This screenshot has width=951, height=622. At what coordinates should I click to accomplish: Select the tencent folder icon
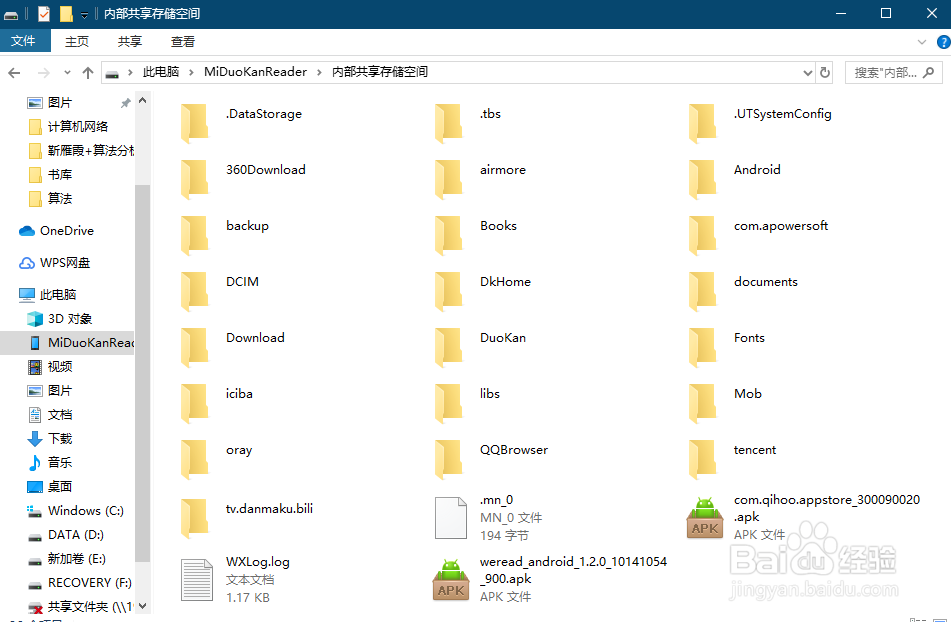point(703,460)
